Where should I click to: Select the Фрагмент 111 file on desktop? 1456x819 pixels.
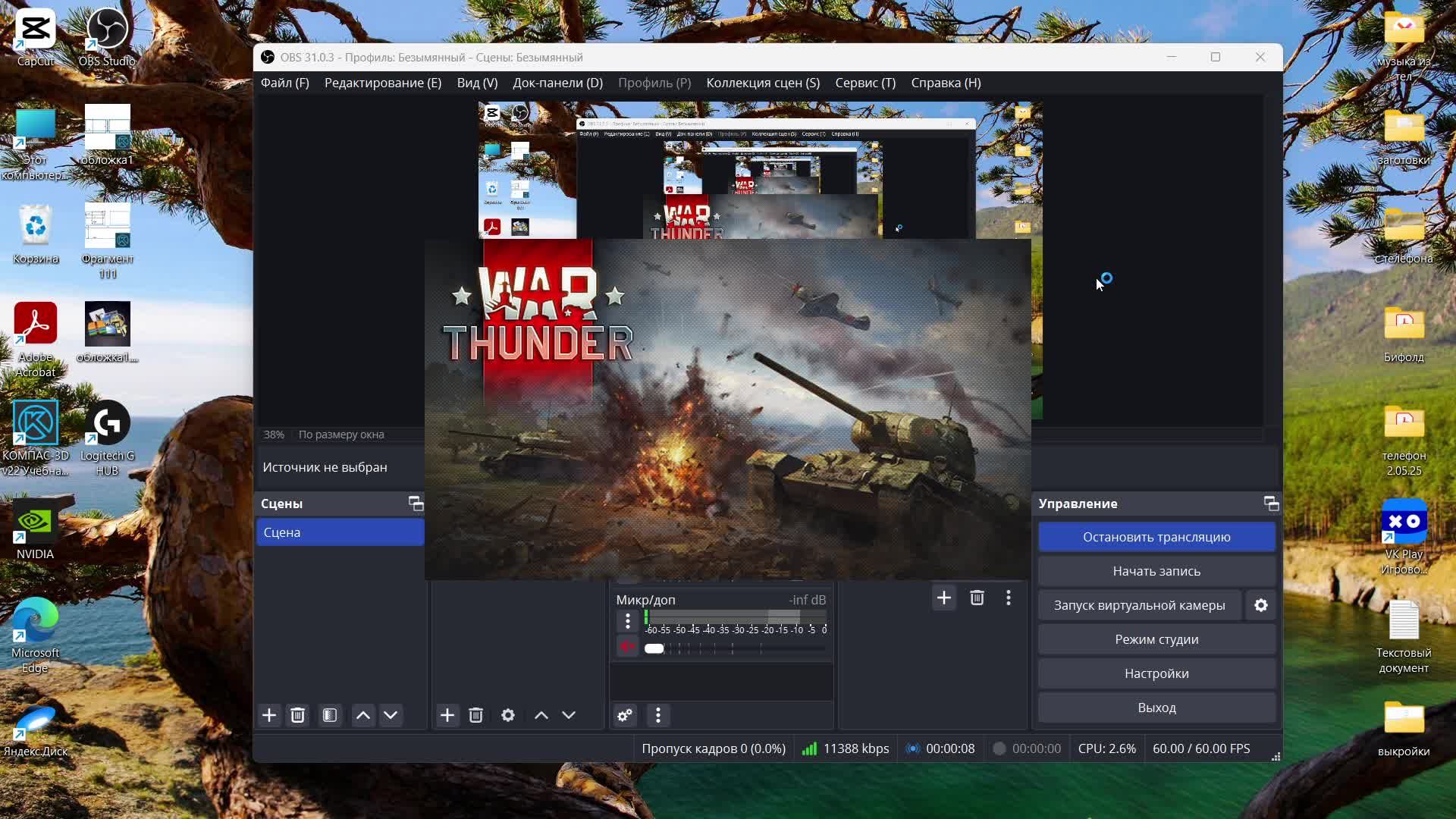click(x=107, y=241)
